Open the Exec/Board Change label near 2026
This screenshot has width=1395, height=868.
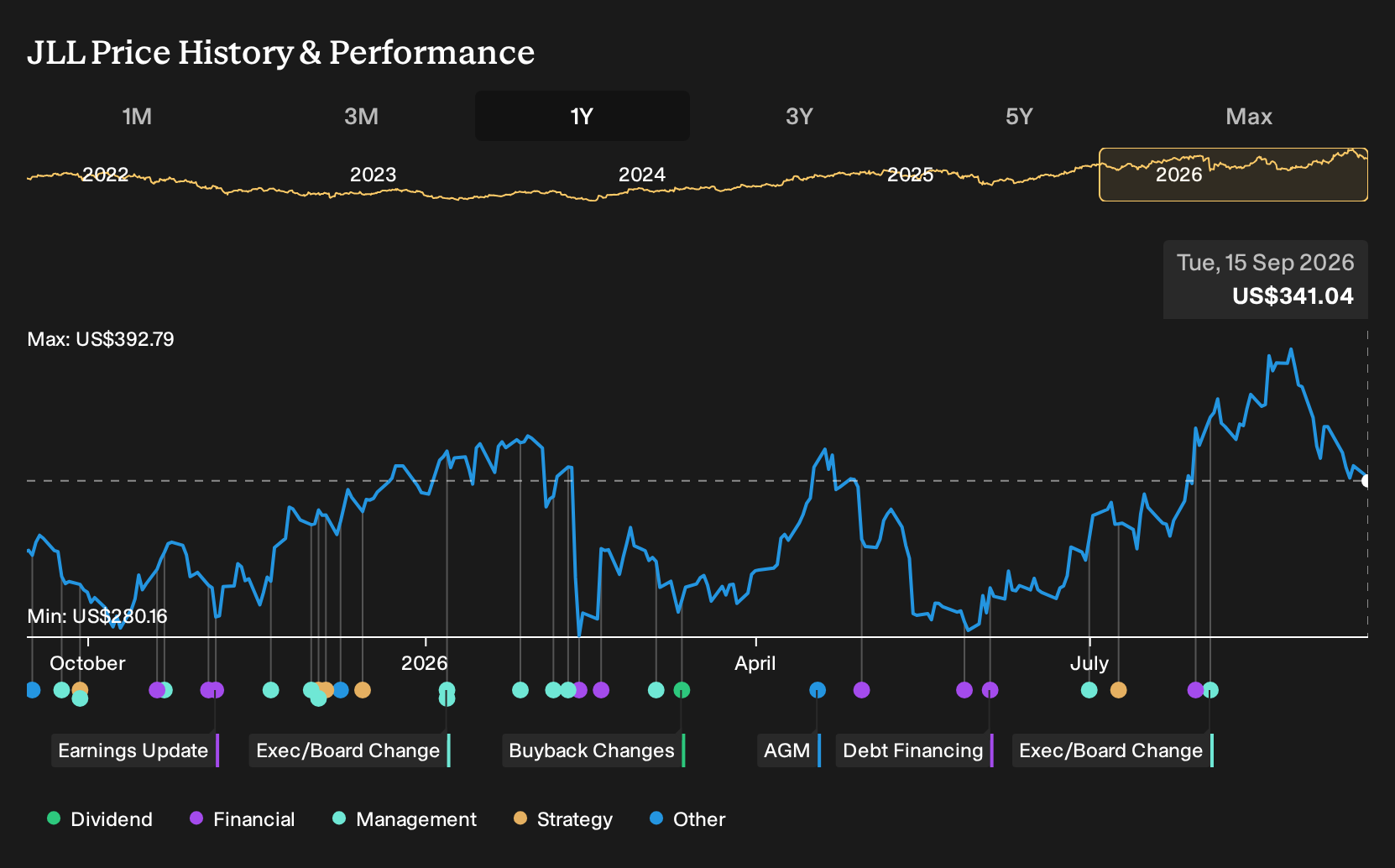pos(348,750)
